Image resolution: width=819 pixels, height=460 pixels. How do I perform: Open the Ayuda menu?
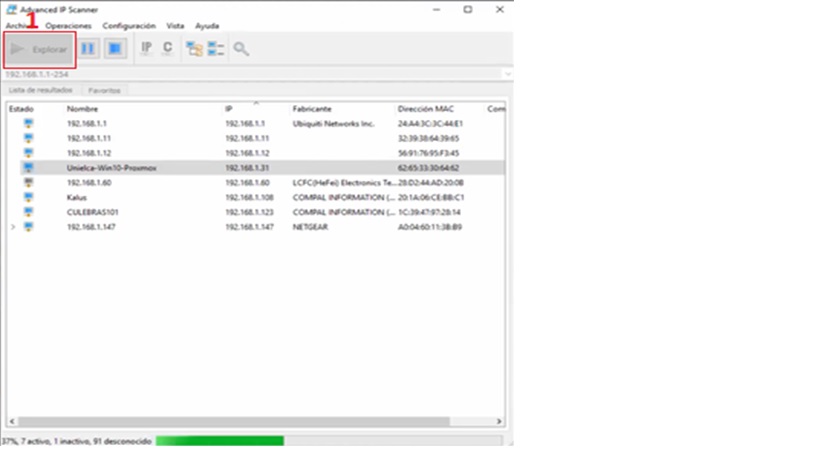207,26
